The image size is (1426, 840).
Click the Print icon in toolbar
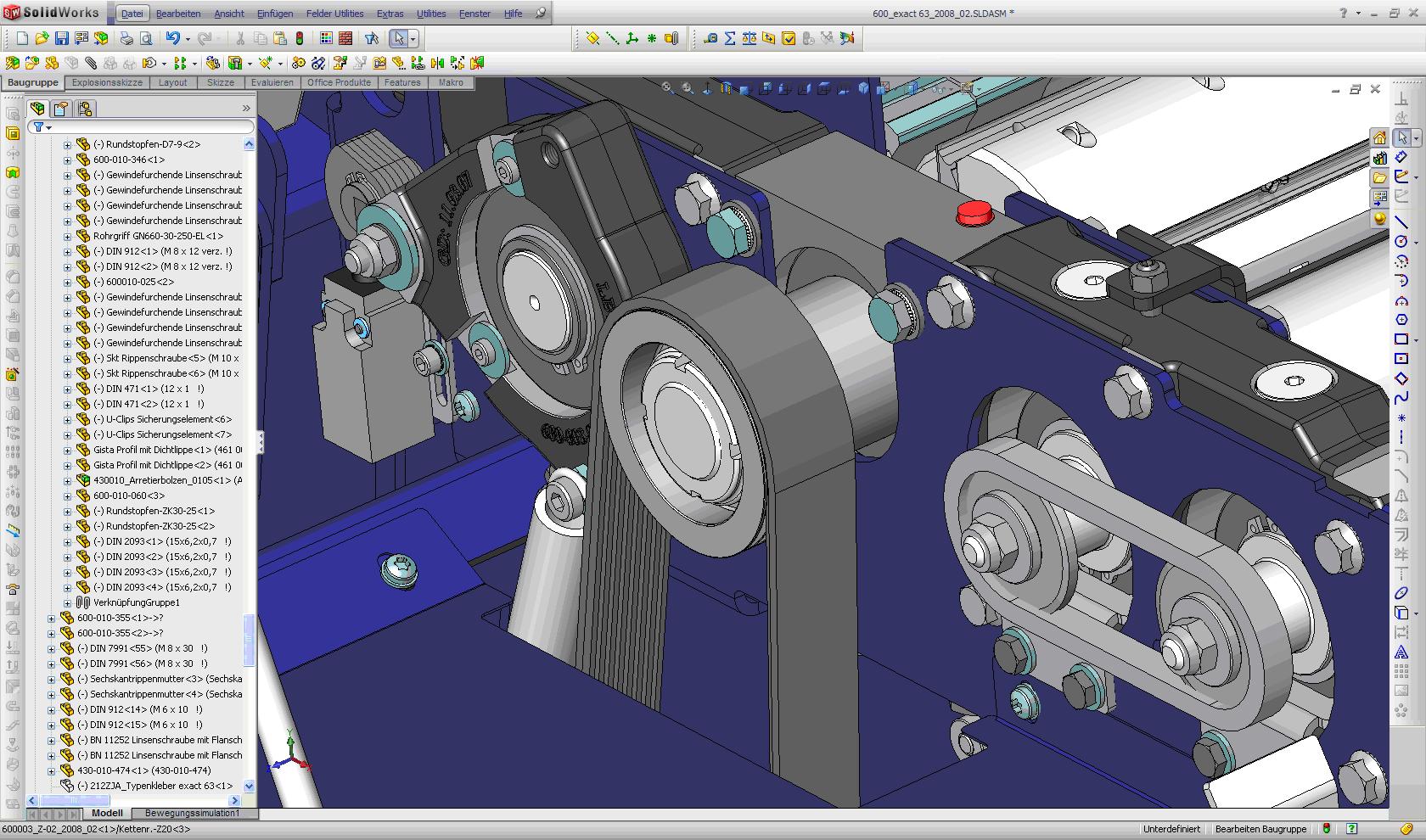(126, 38)
